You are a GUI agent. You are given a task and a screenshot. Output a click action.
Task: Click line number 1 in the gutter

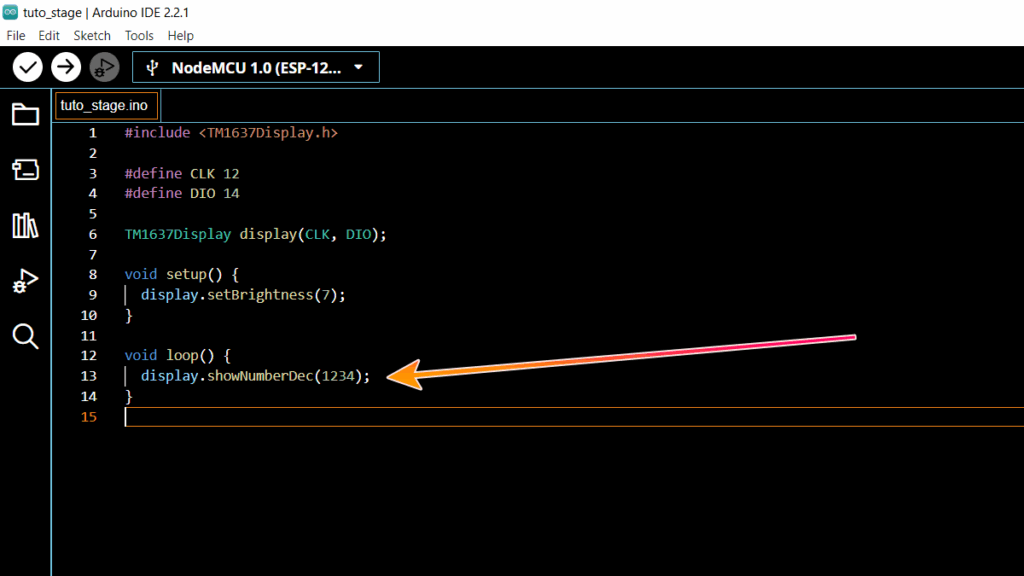(x=93, y=133)
